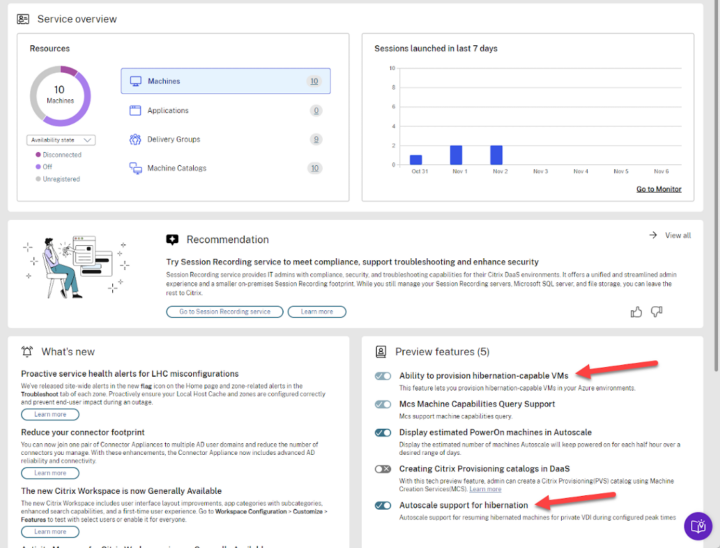Viewport: 720px width, 548px height.
Task: Toggle Mcs Machine Capabilities Query Support
Action: click(x=383, y=404)
